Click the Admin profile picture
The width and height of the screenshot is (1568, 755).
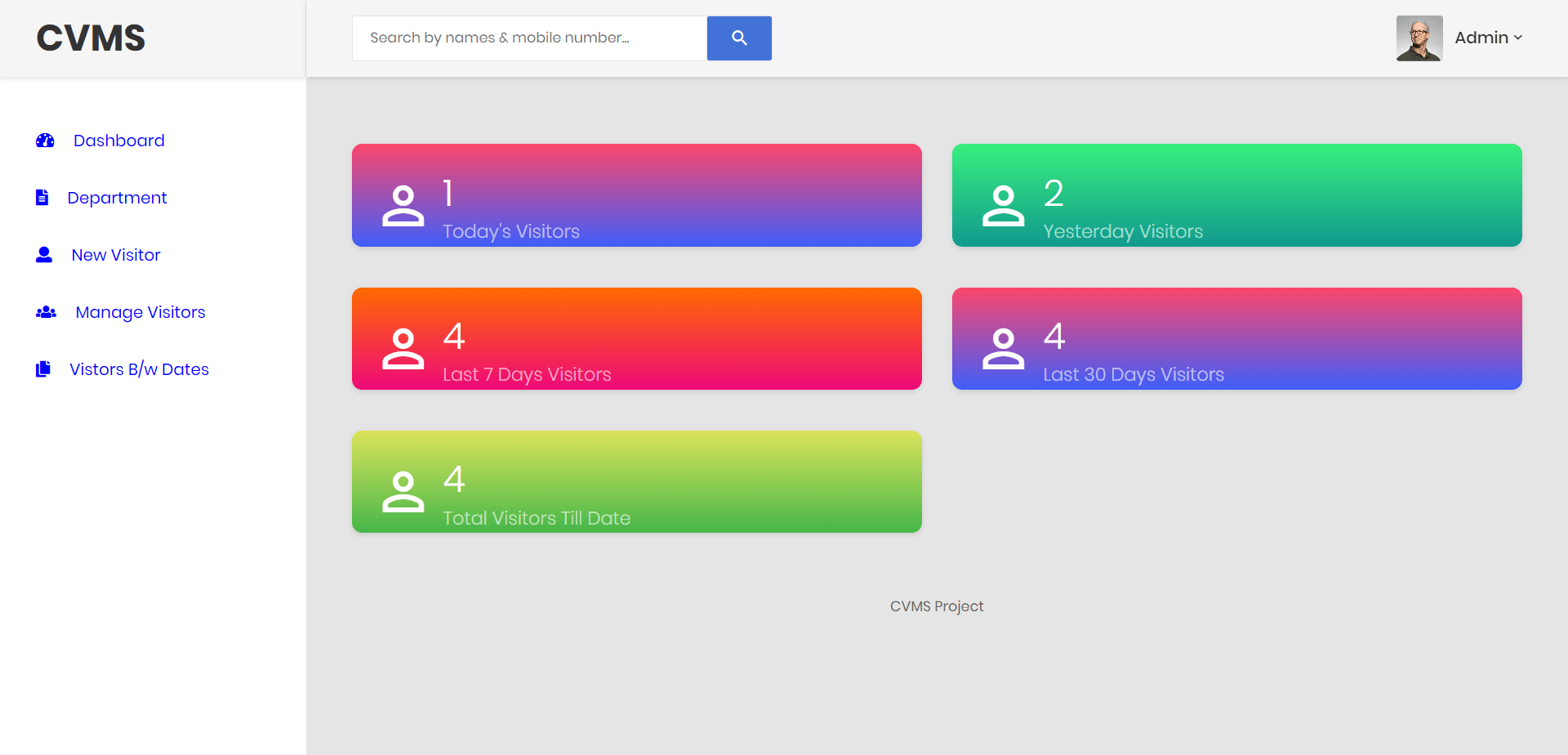(1419, 38)
